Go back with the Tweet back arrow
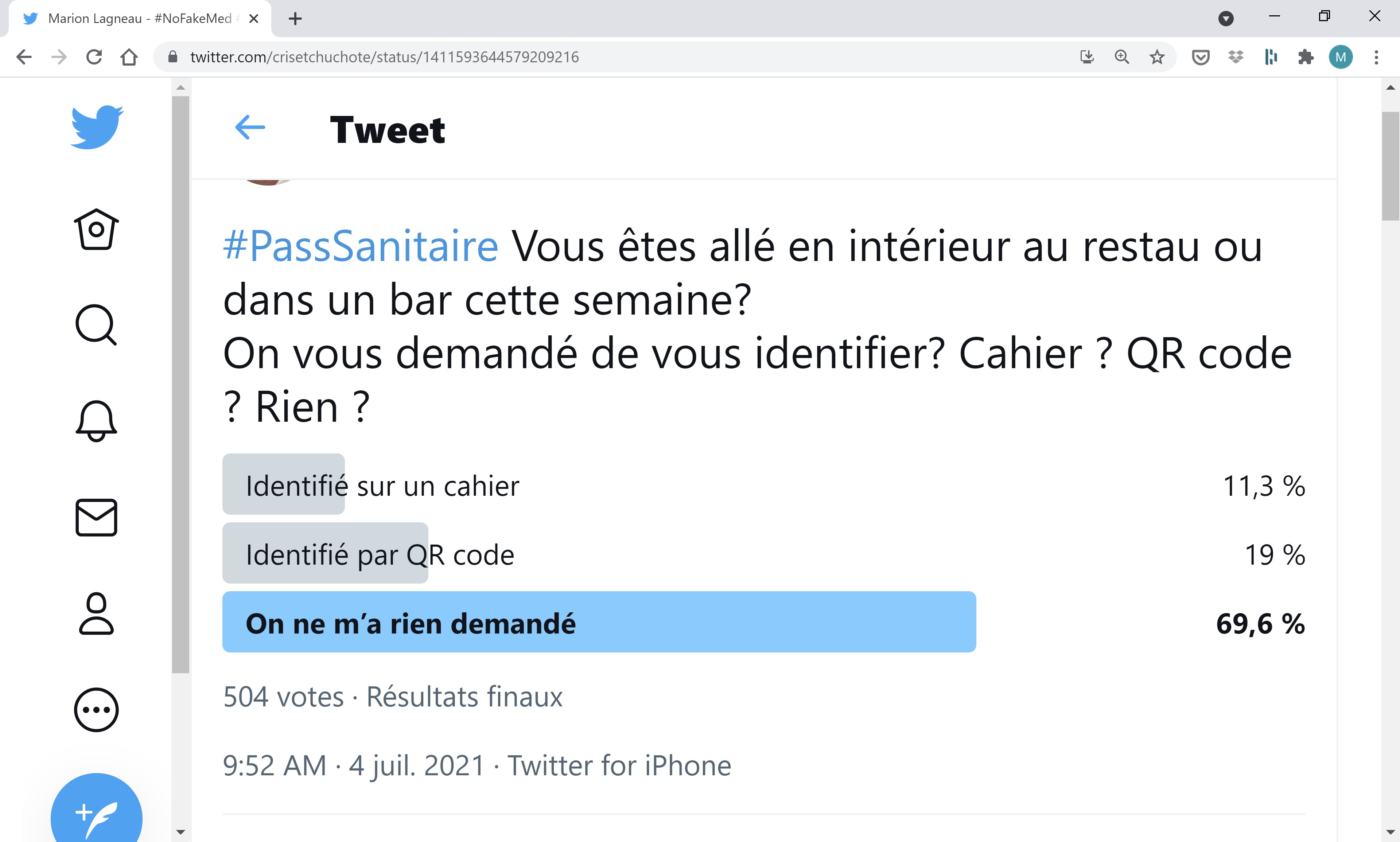The image size is (1400, 842). point(250,127)
